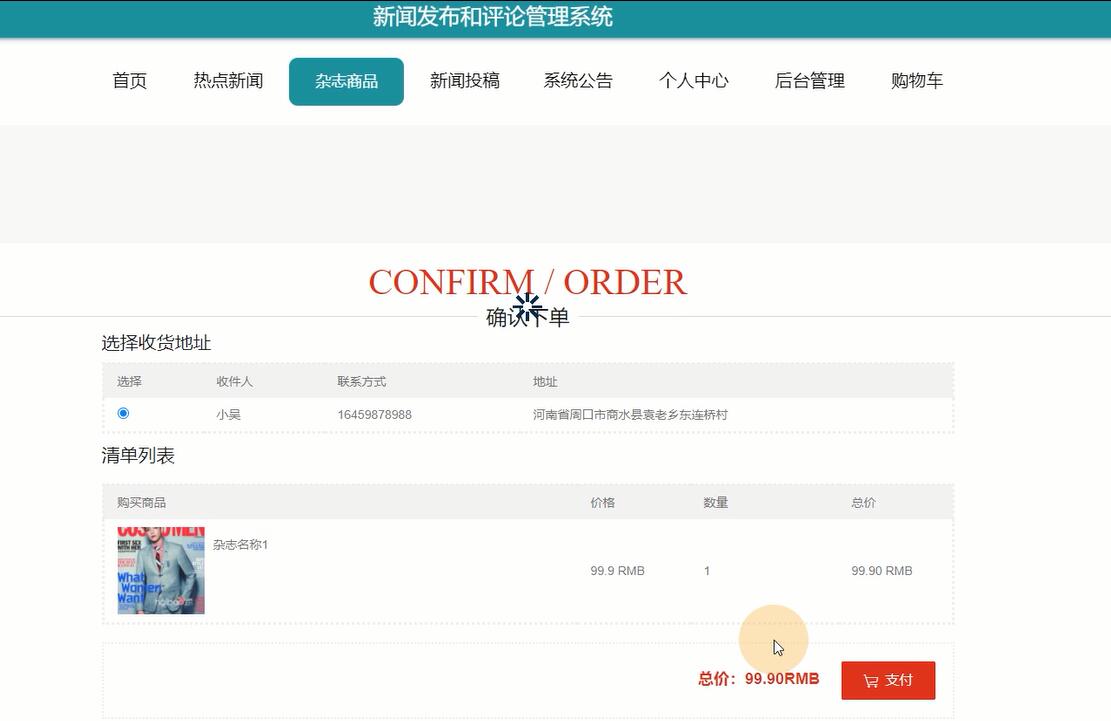Viewport: 1111px width, 721px height.
Task: Click the quantity value 1
Action: [x=706, y=571]
